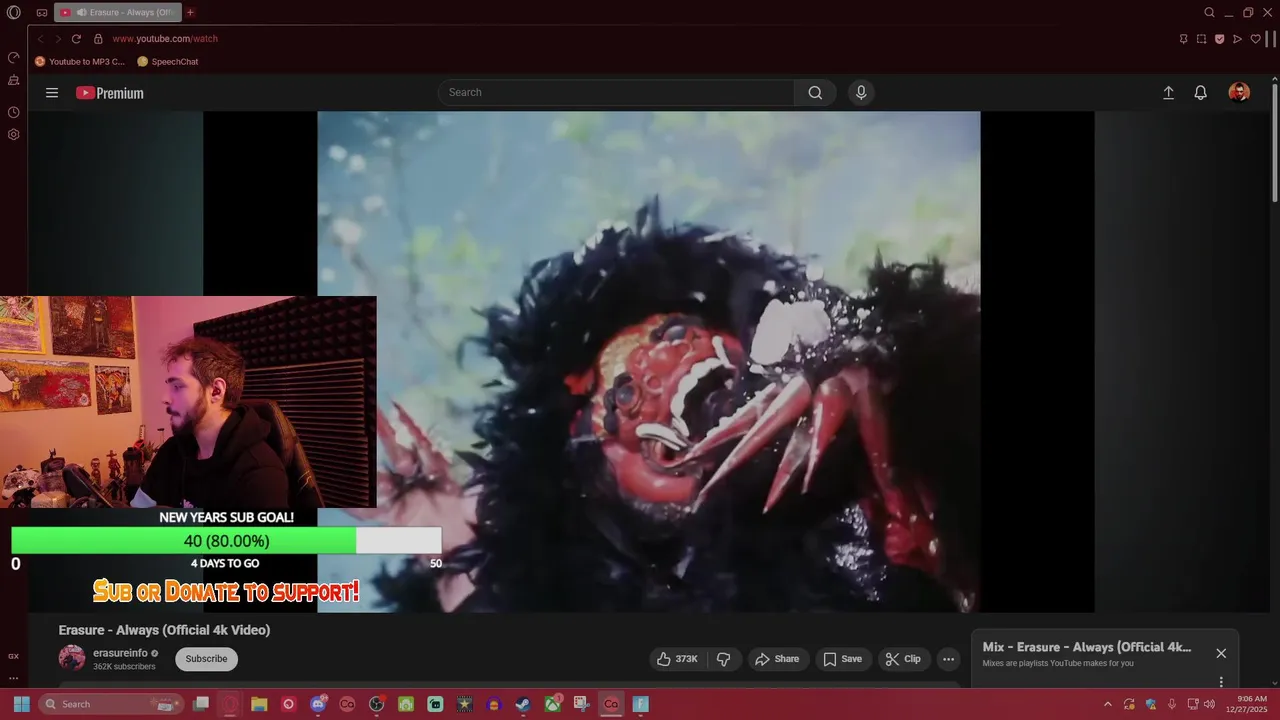Launch OBS Studio from taskbar
1280x720 pixels.
point(377,704)
